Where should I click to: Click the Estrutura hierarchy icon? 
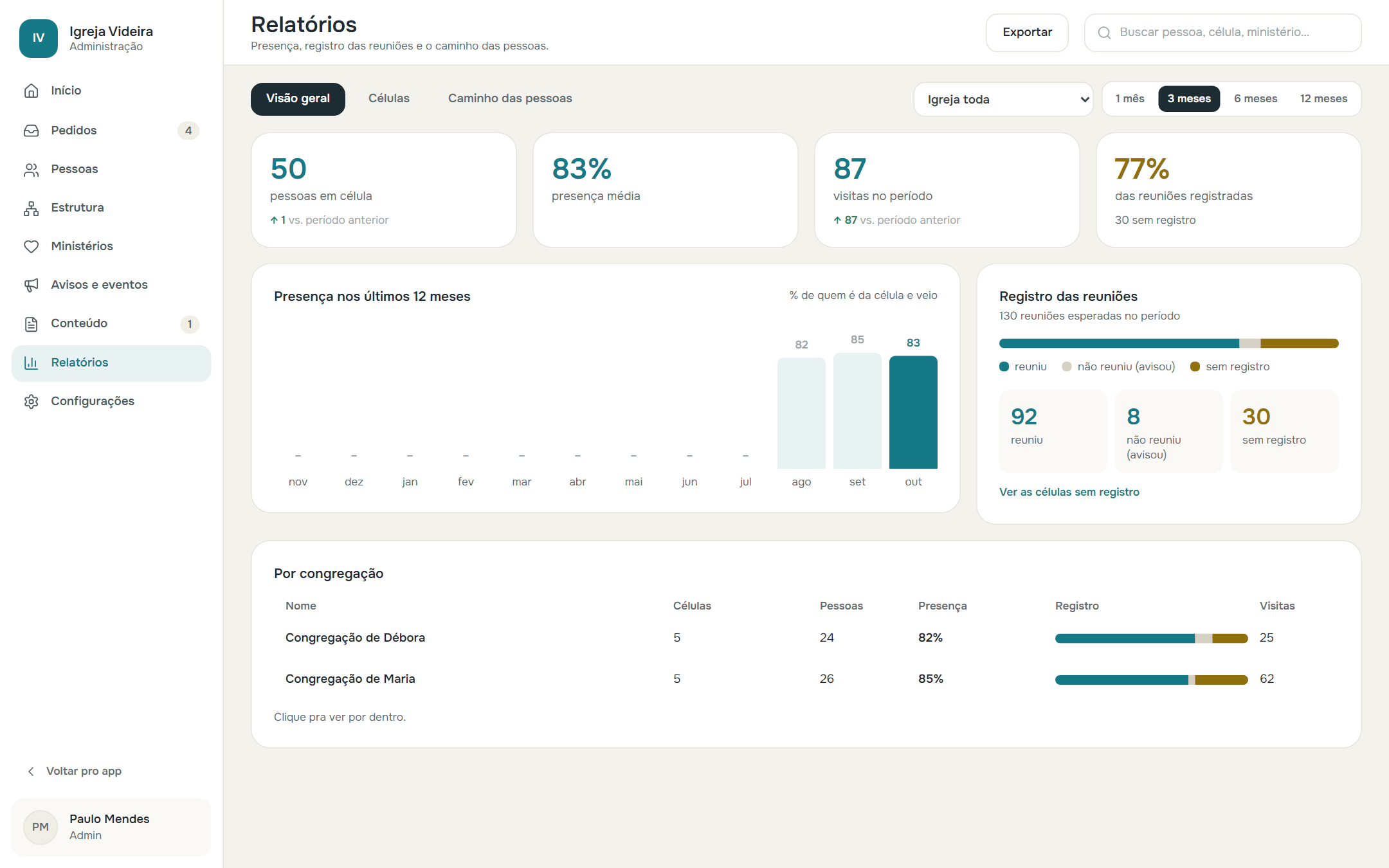[31, 208]
